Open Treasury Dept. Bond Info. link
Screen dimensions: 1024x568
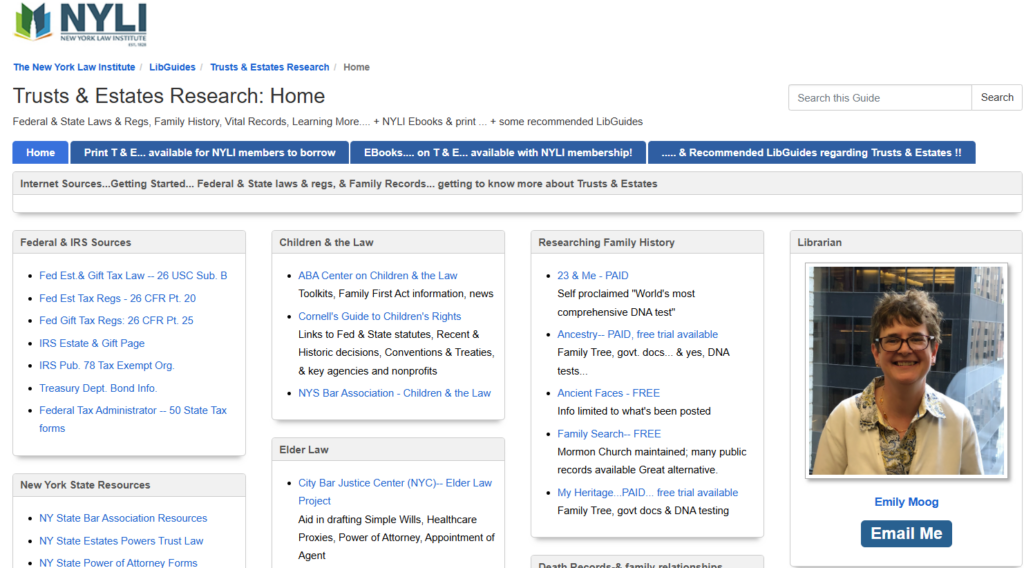tap(98, 388)
